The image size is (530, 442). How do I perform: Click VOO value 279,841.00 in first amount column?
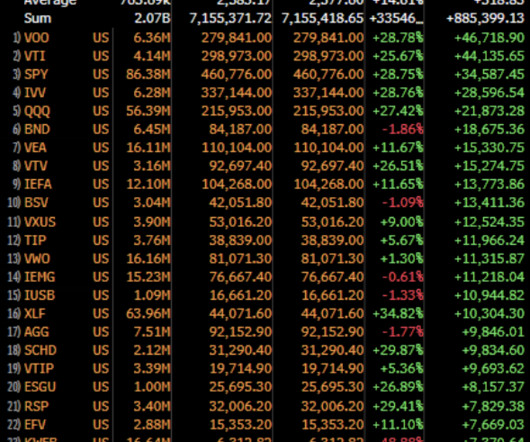[236, 38]
